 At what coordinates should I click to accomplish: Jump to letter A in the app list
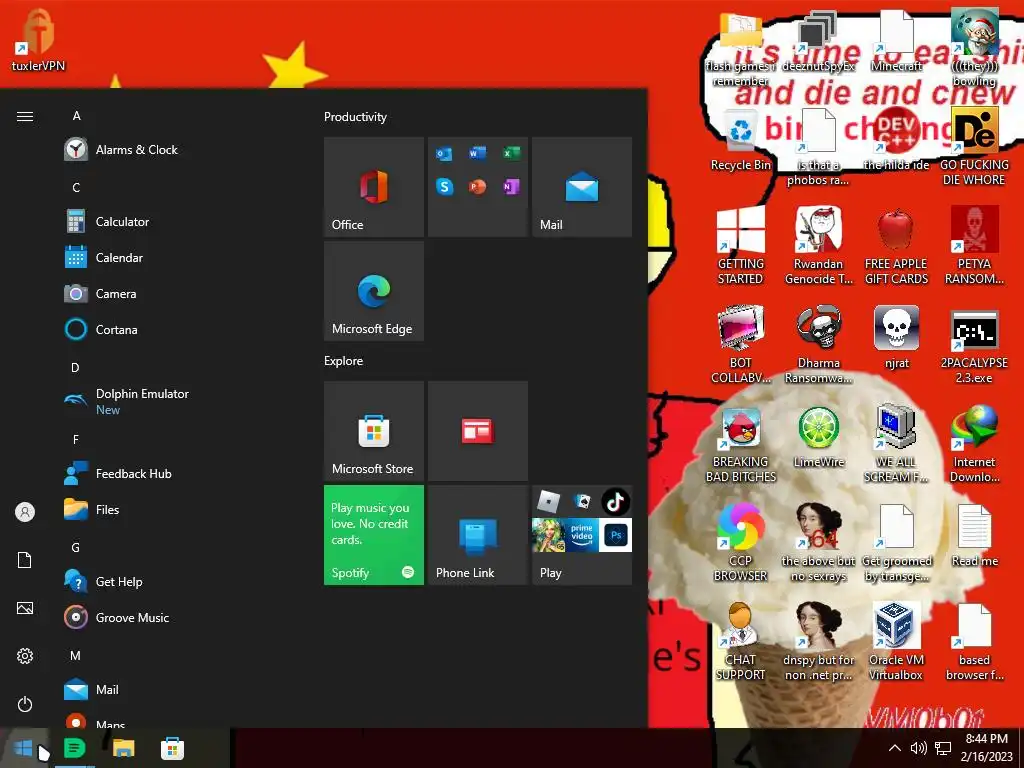point(76,116)
